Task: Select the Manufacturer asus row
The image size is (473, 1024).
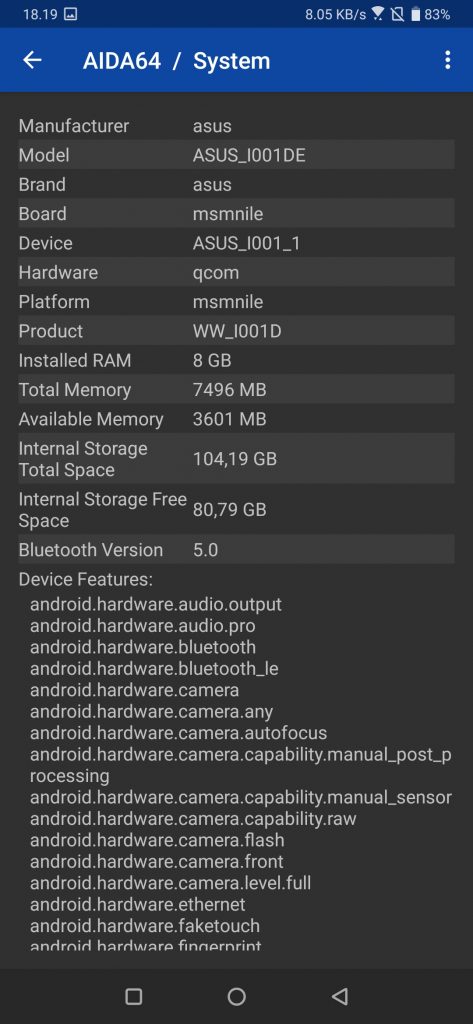Action: tap(236, 125)
